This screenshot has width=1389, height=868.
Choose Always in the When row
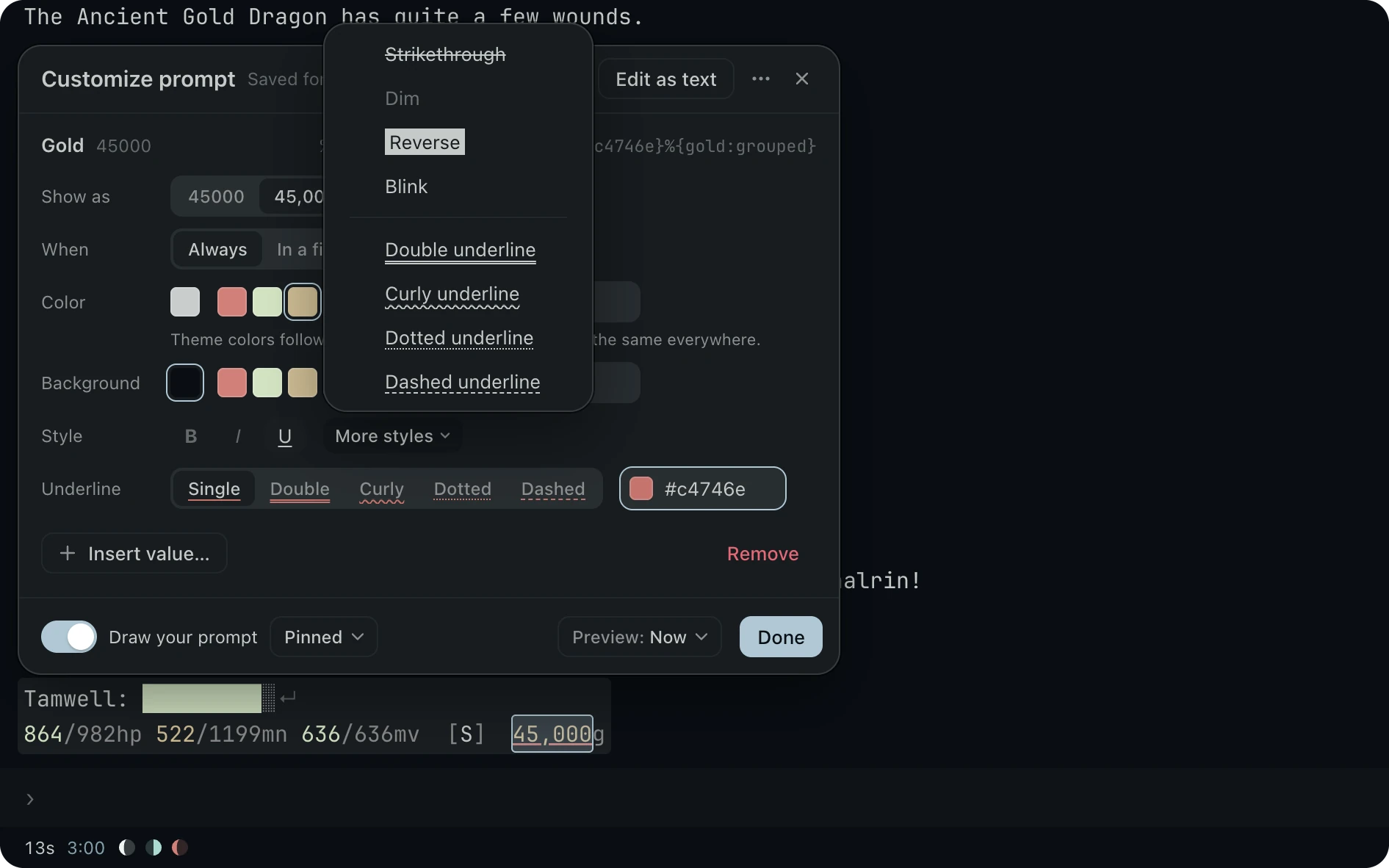217,250
